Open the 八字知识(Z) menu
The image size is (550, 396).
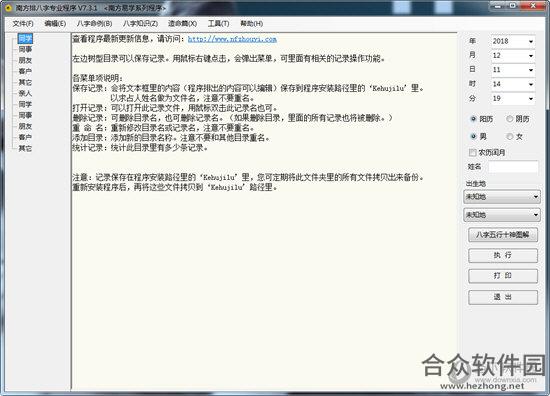pyautogui.click(x=140, y=24)
